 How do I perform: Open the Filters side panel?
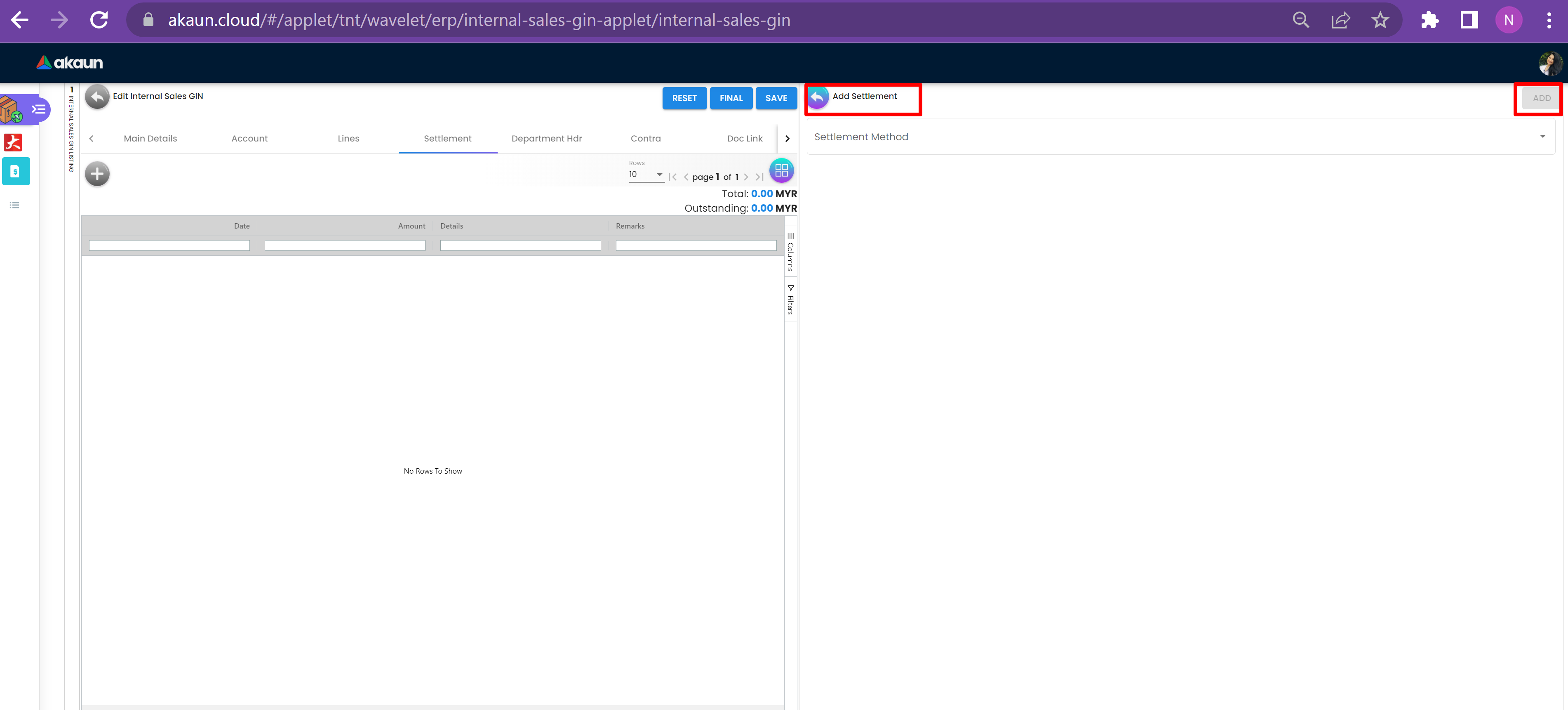coord(790,299)
